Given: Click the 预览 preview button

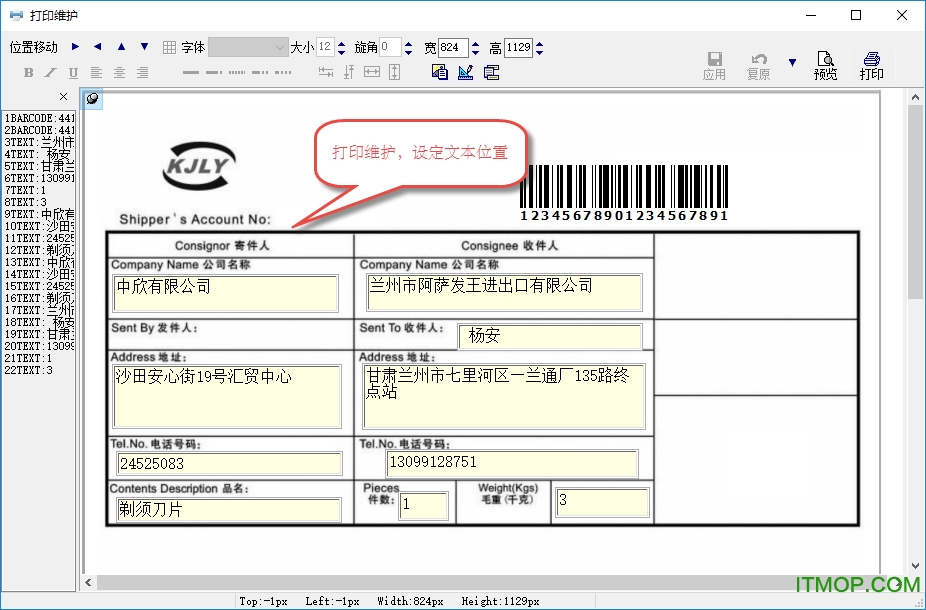Looking at the screenshot, I should [x=825, y=65].
